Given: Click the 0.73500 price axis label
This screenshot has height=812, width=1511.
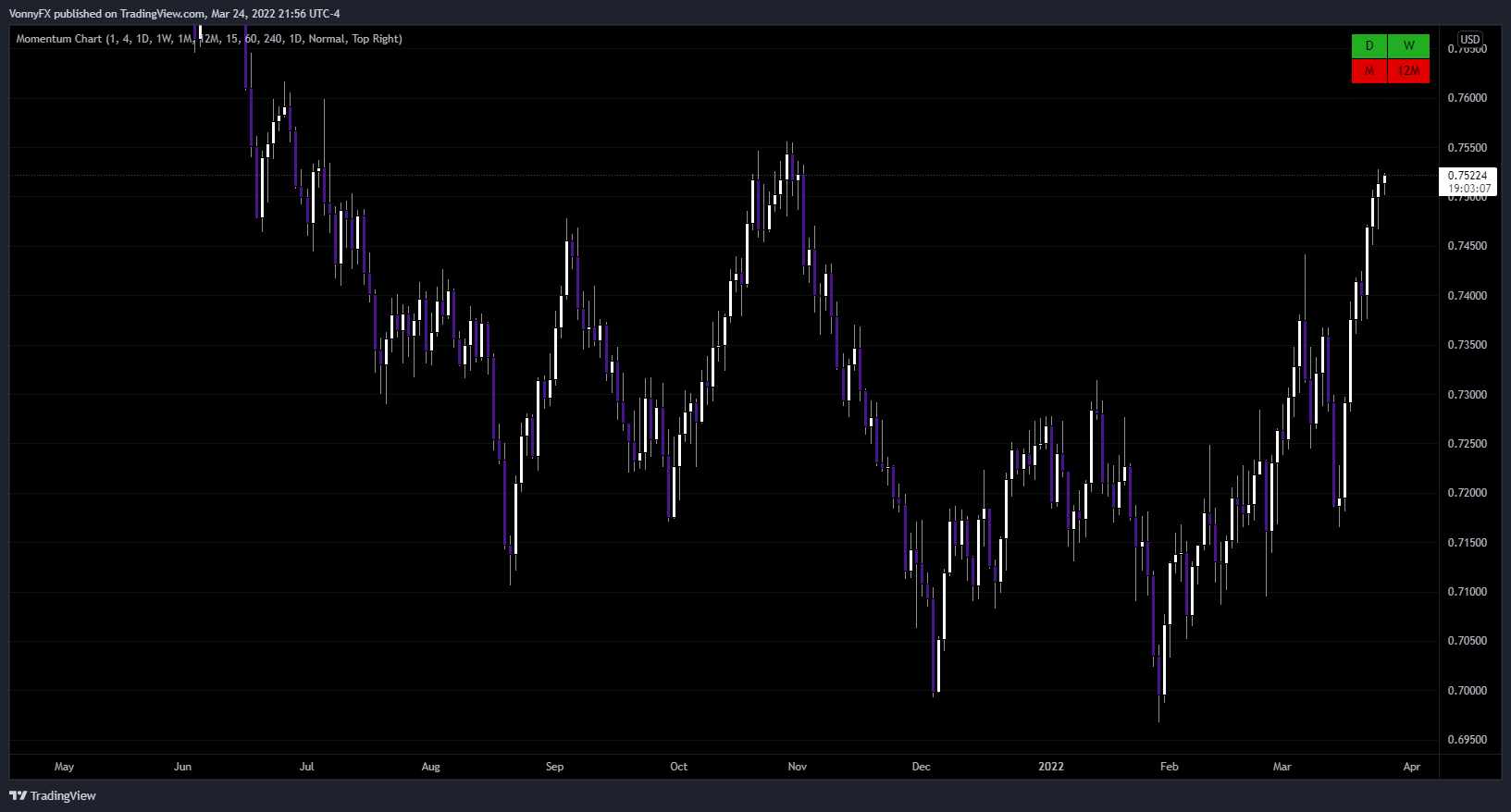Looking at the screenshot, I should pyautogui.click(x=1468, y=345).
